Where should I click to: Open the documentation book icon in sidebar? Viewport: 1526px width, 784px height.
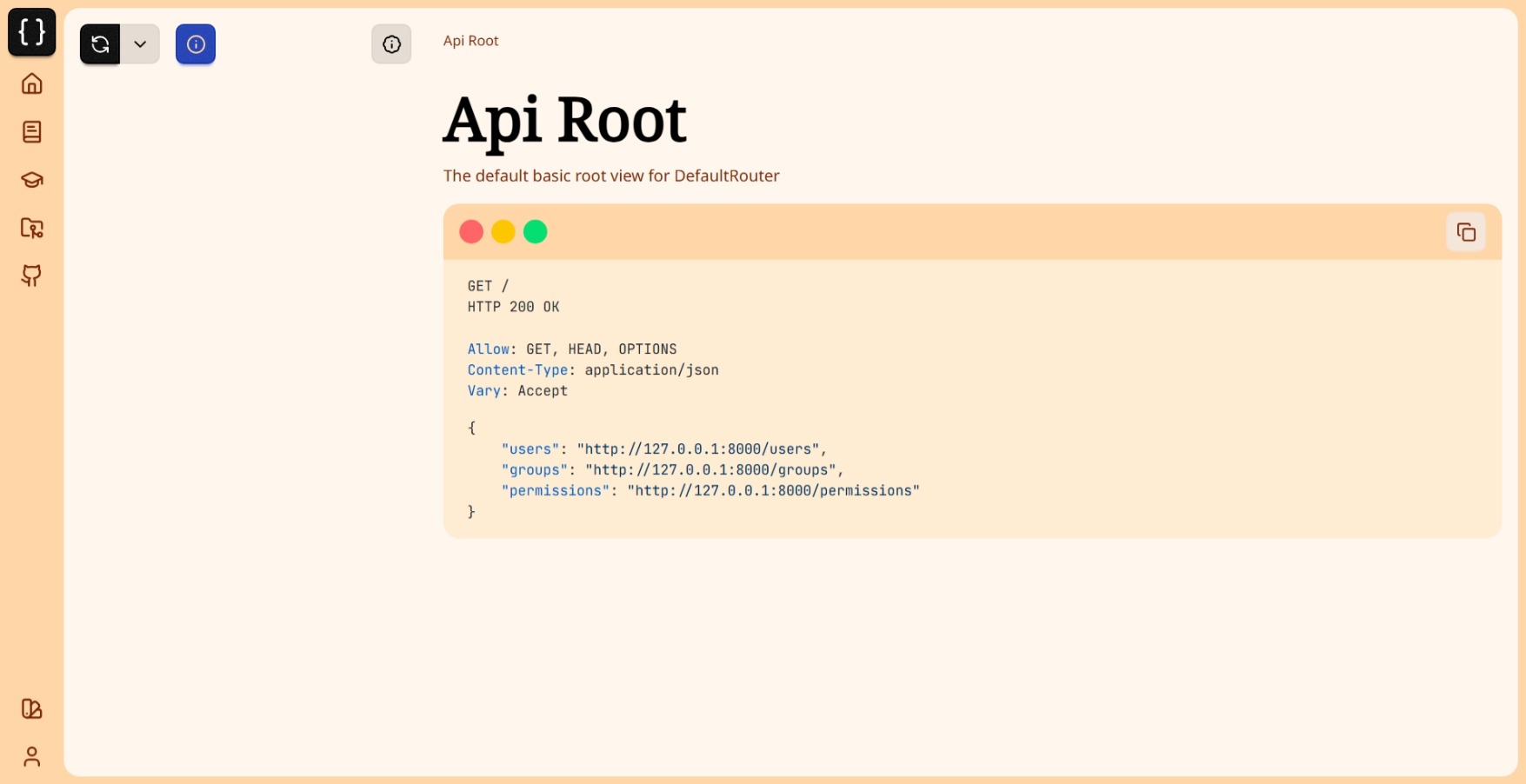(x=31, y=132)
